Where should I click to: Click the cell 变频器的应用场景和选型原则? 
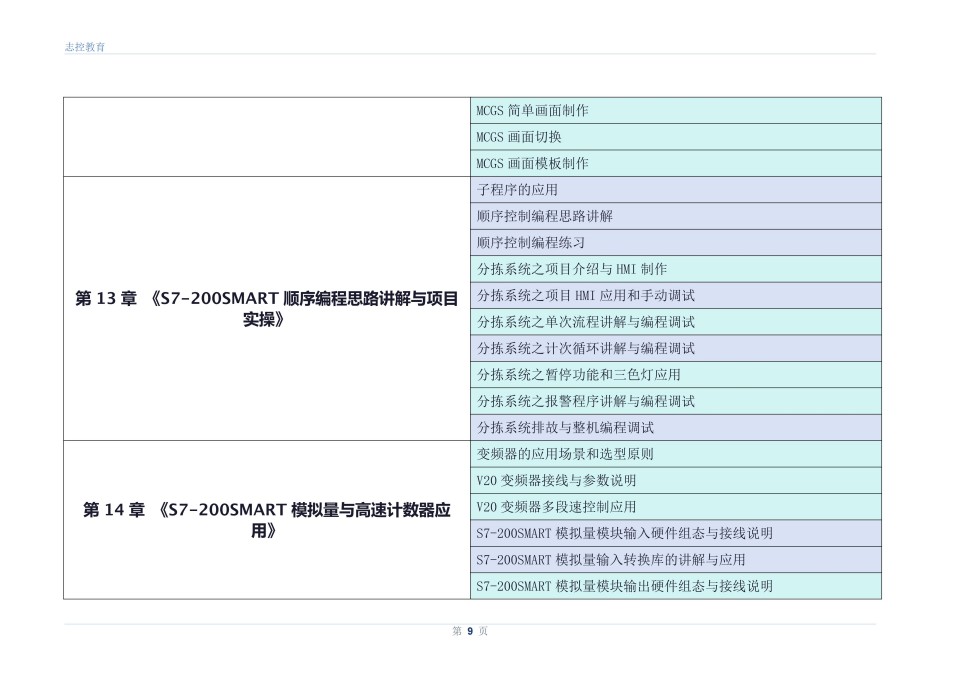coord(676,454)
